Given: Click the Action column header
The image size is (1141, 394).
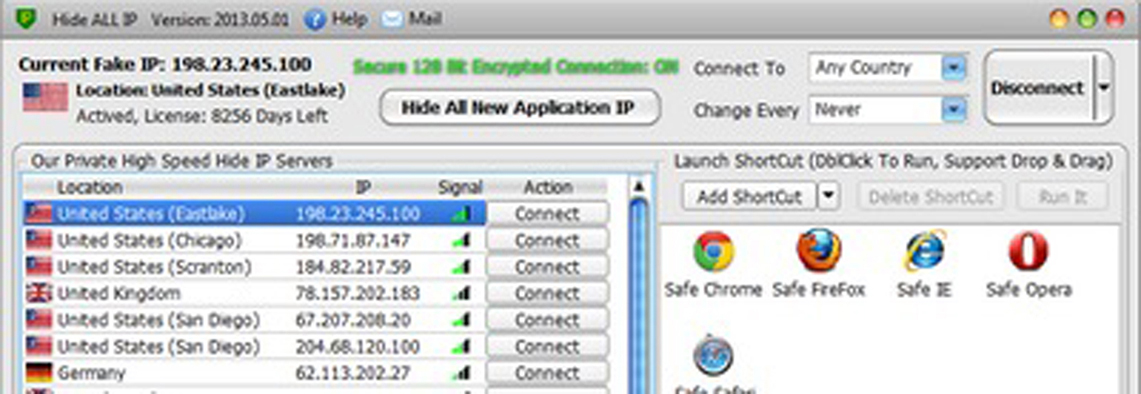Looking at the screenshot, I should click(547, 187).
